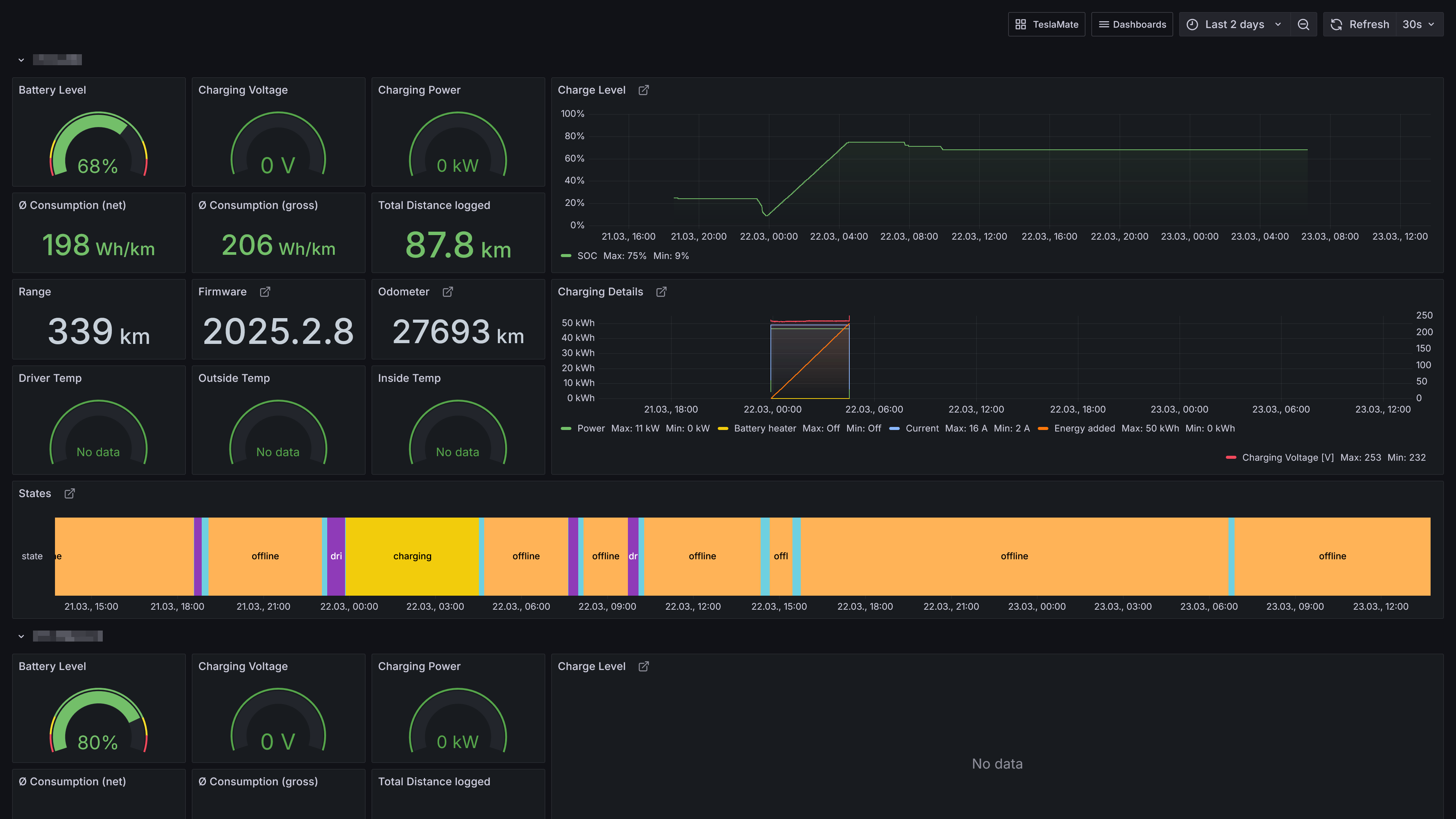This screenshot has height=819, width=1456.
Task: Click the refresh dashboard icon
Action: 1336,24
